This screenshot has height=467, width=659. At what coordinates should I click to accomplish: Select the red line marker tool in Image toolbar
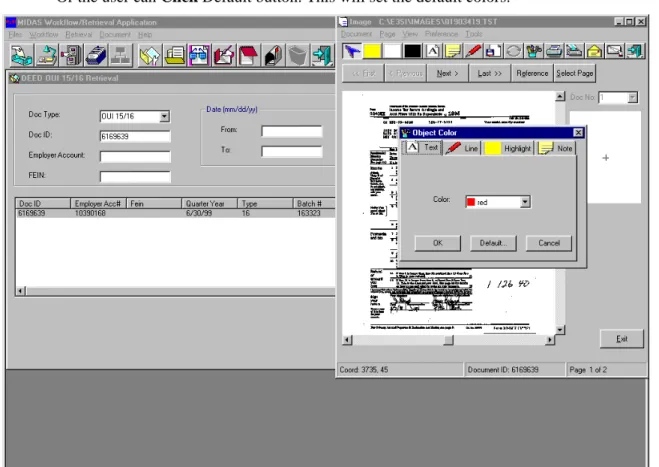(x=473, y=51)
